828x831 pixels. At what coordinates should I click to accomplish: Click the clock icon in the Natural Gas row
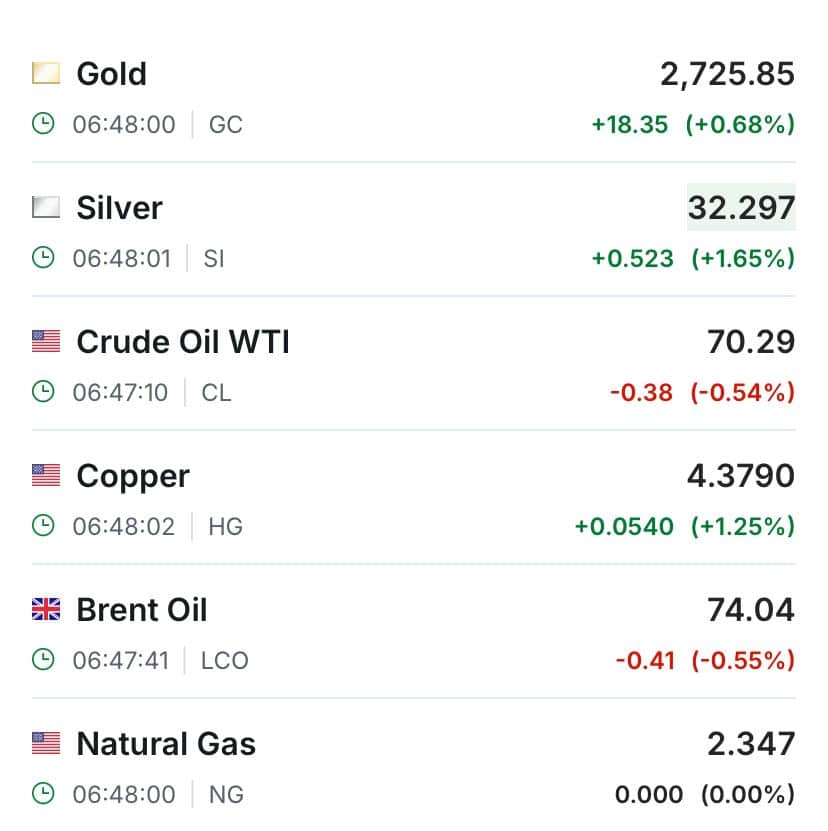click(x=43, y=794)
